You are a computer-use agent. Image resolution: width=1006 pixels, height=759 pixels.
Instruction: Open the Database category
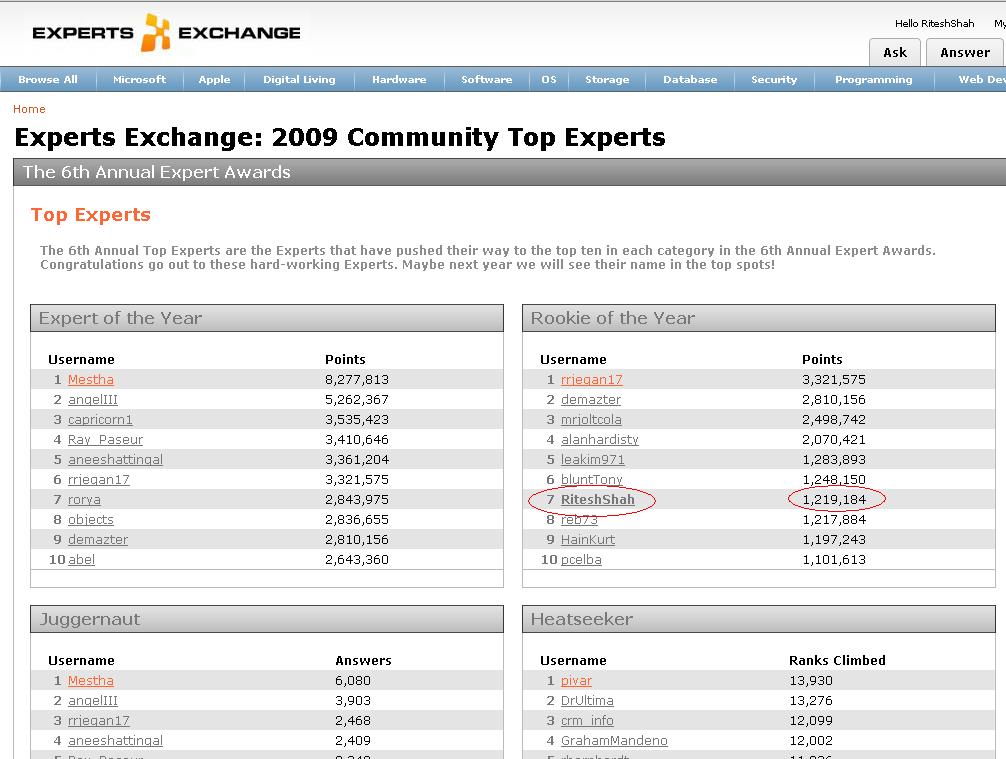point(690,80)
